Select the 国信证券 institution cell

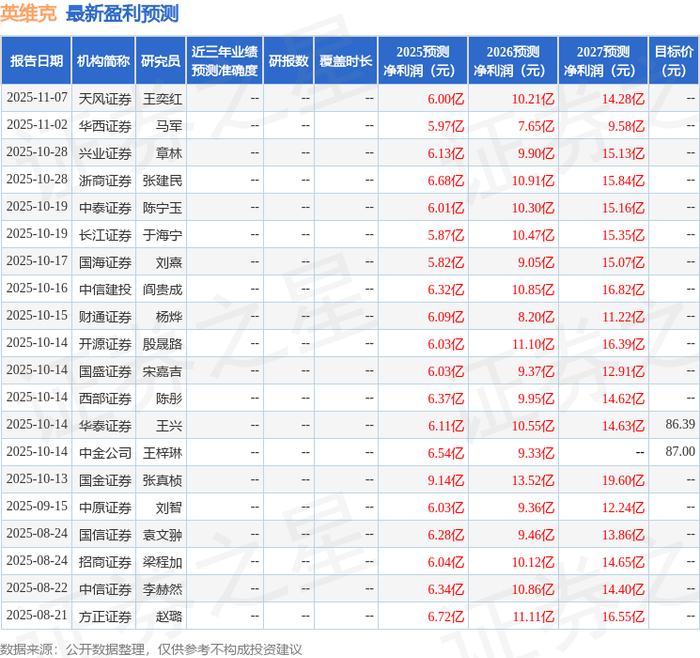click(105, 534)
